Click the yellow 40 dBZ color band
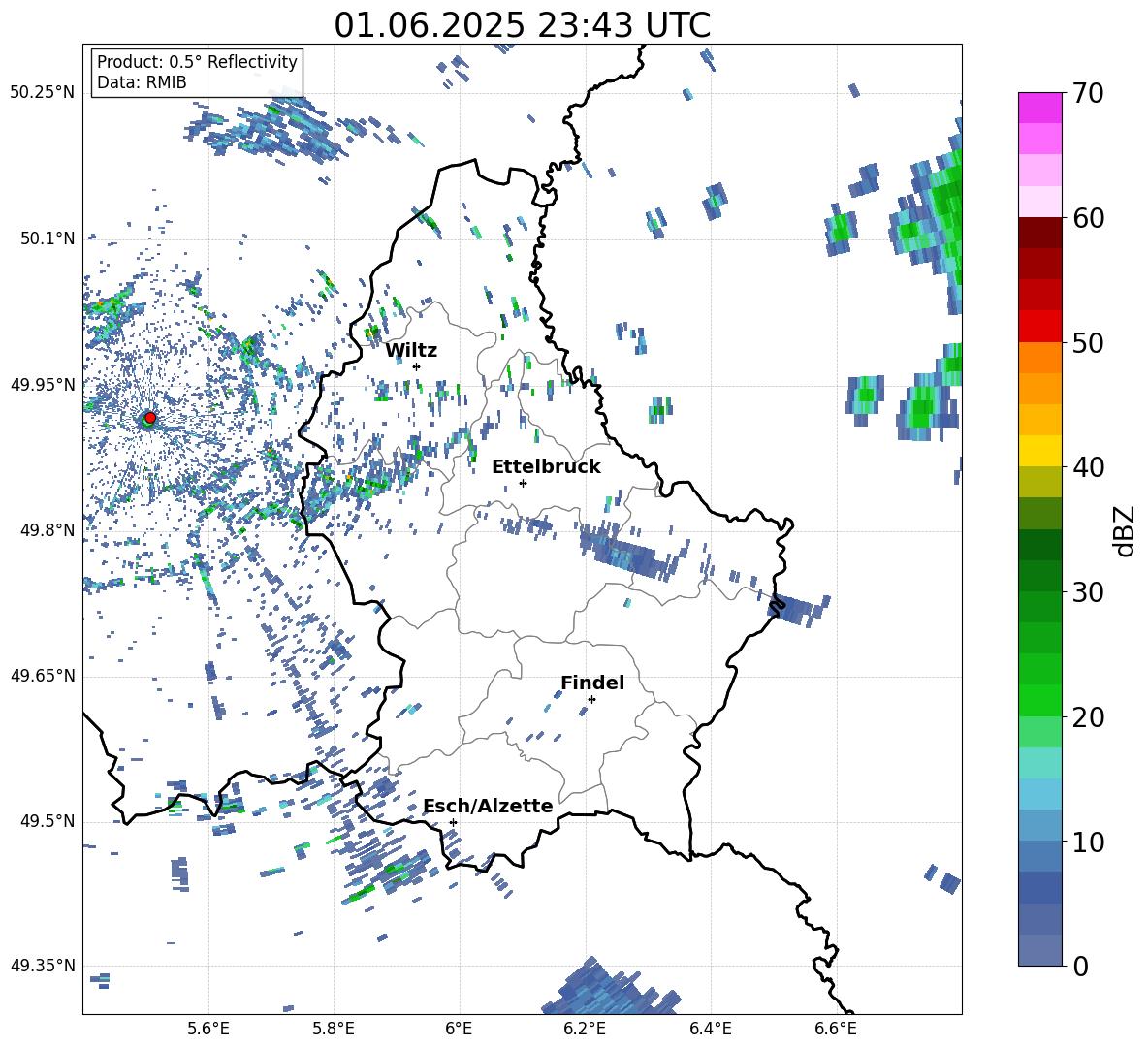1148x1048 pixels. click(x=1039, y=451)
